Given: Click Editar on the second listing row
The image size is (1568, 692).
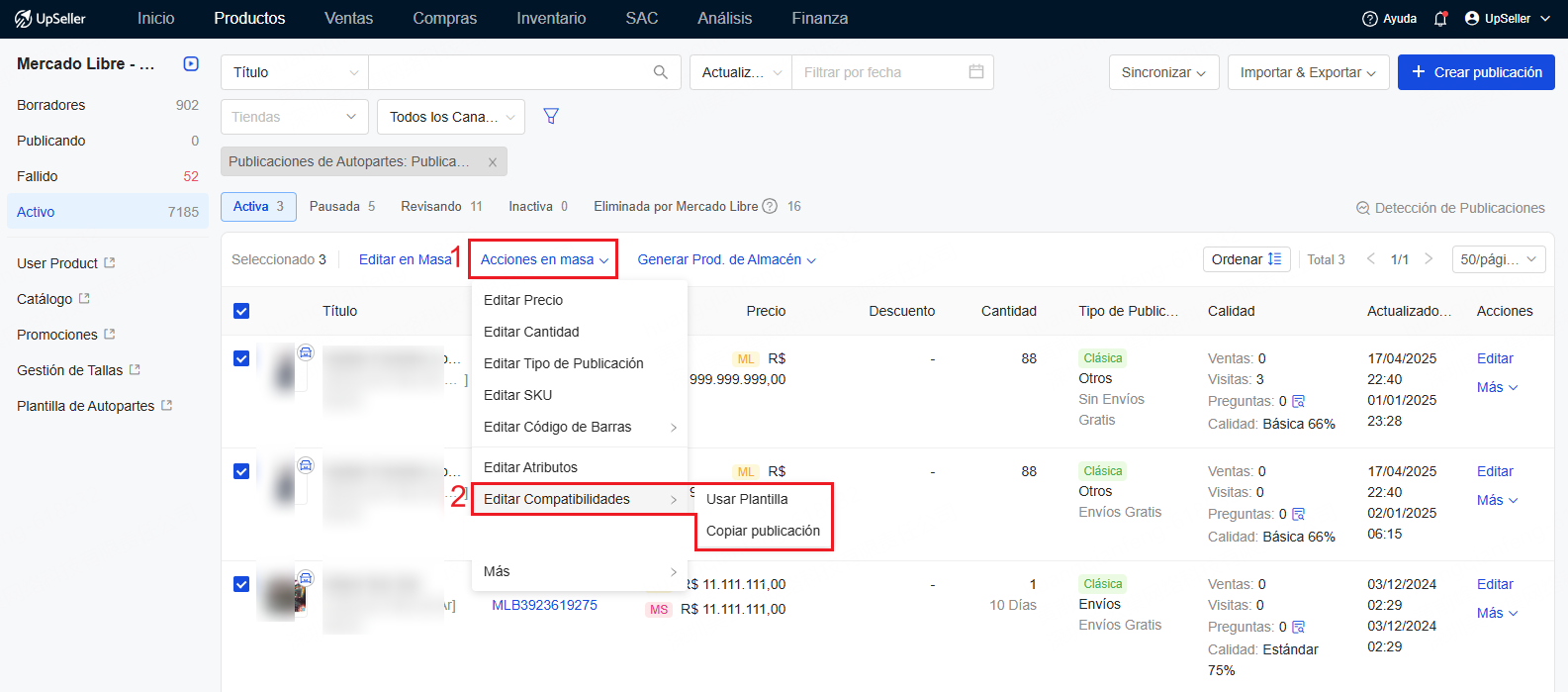Looking at the screenshot, I should click(1495, 471).
